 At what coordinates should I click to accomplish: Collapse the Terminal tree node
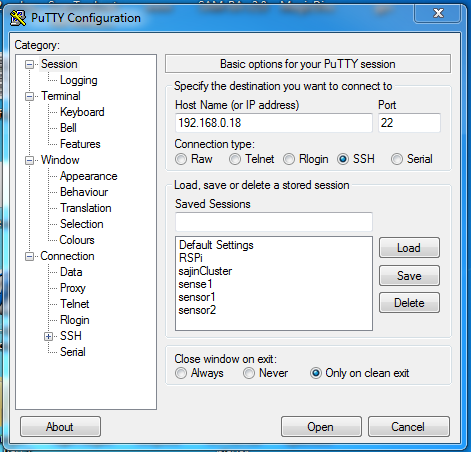tap(30, 97)
